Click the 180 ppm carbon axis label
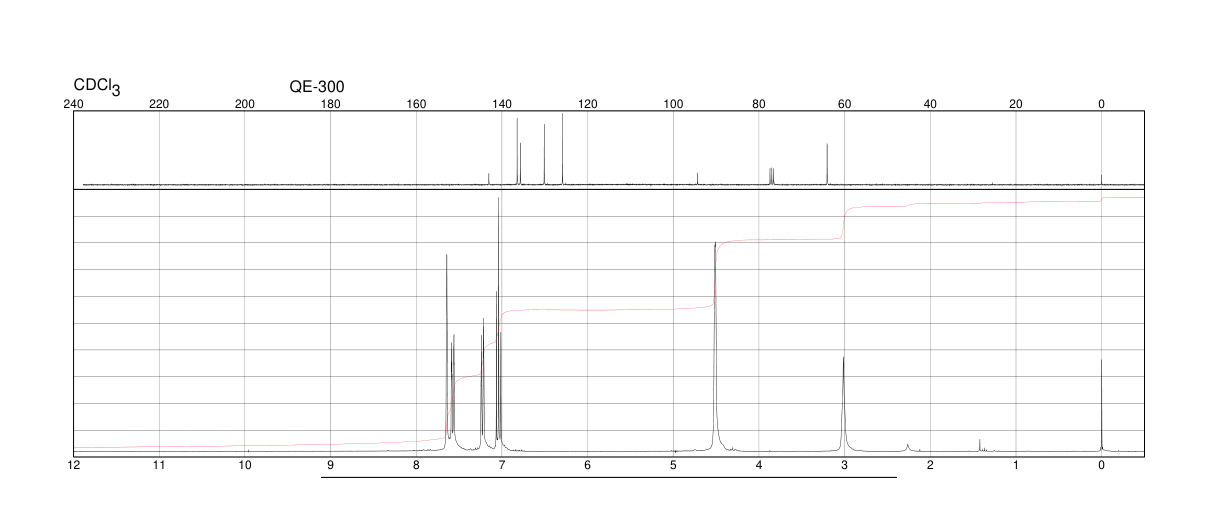The width and height of the screenshot is (1224, 528). point(331,104)
